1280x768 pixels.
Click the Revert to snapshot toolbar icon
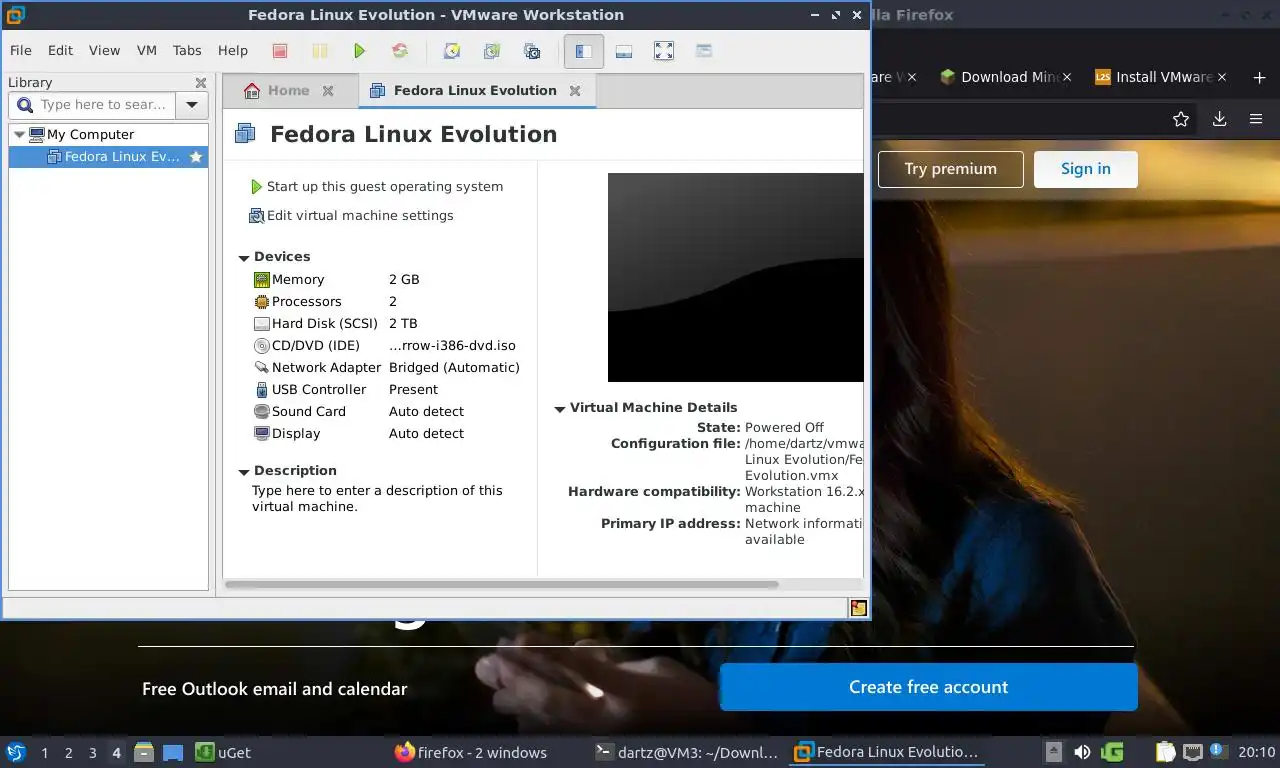(x=492, y=51)
